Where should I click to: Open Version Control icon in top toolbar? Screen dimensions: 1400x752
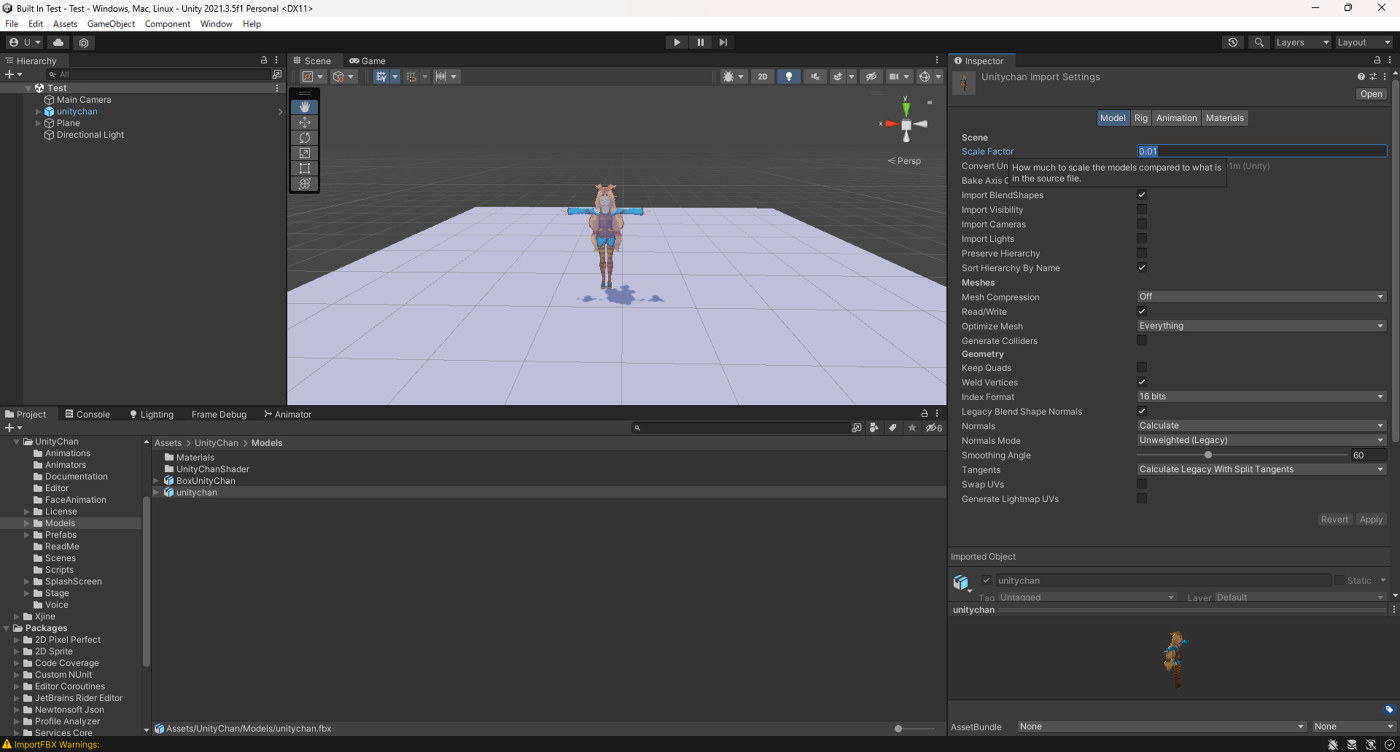(x=84, y=42)
